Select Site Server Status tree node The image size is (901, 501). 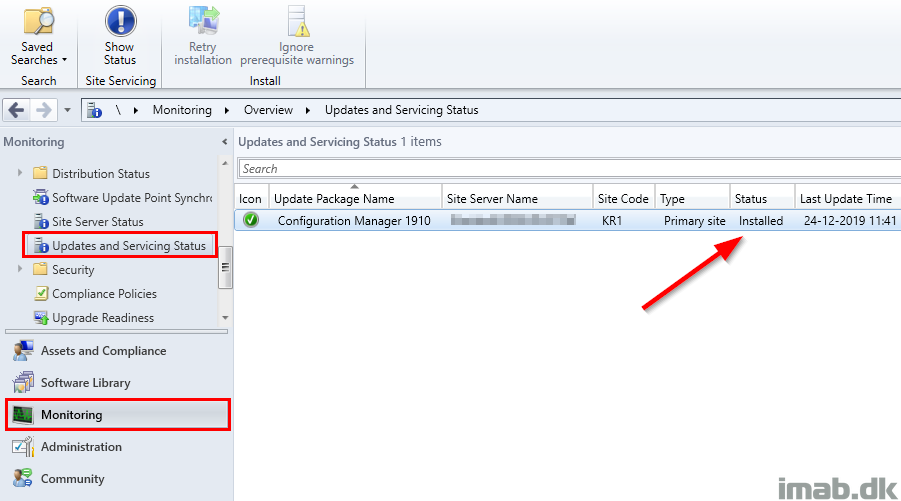pos(98,222)
